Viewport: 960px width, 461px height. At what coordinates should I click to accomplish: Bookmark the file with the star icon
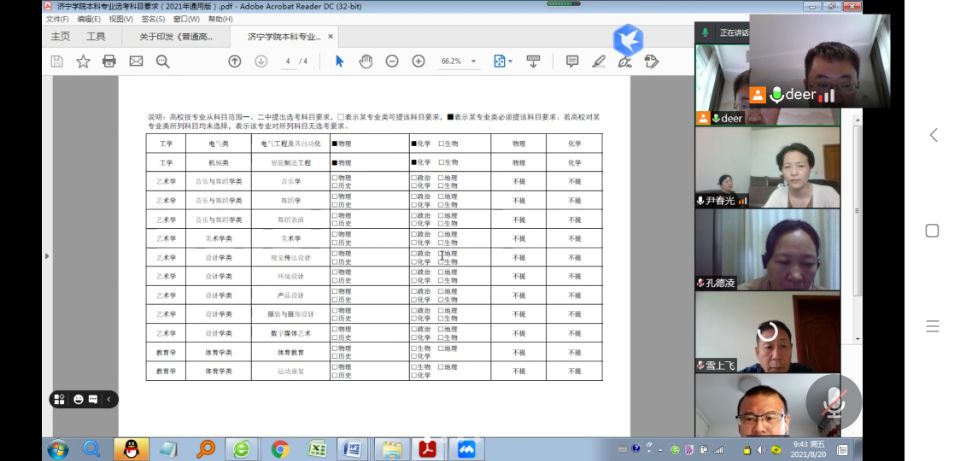point(83,61)
